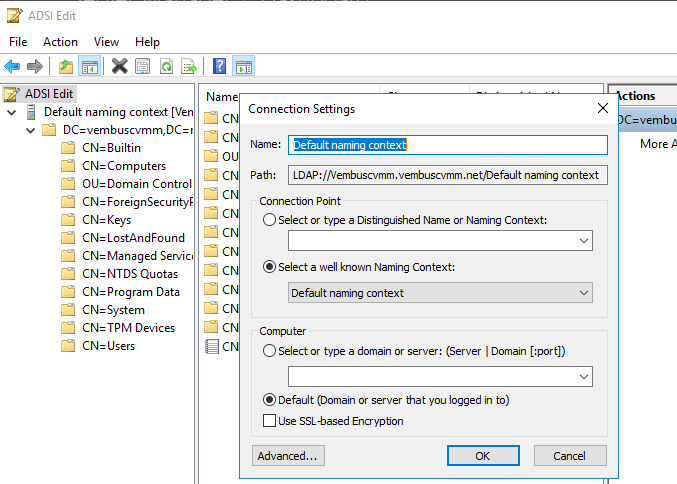Click the Up one level toolbar icon

pos(66,66)
